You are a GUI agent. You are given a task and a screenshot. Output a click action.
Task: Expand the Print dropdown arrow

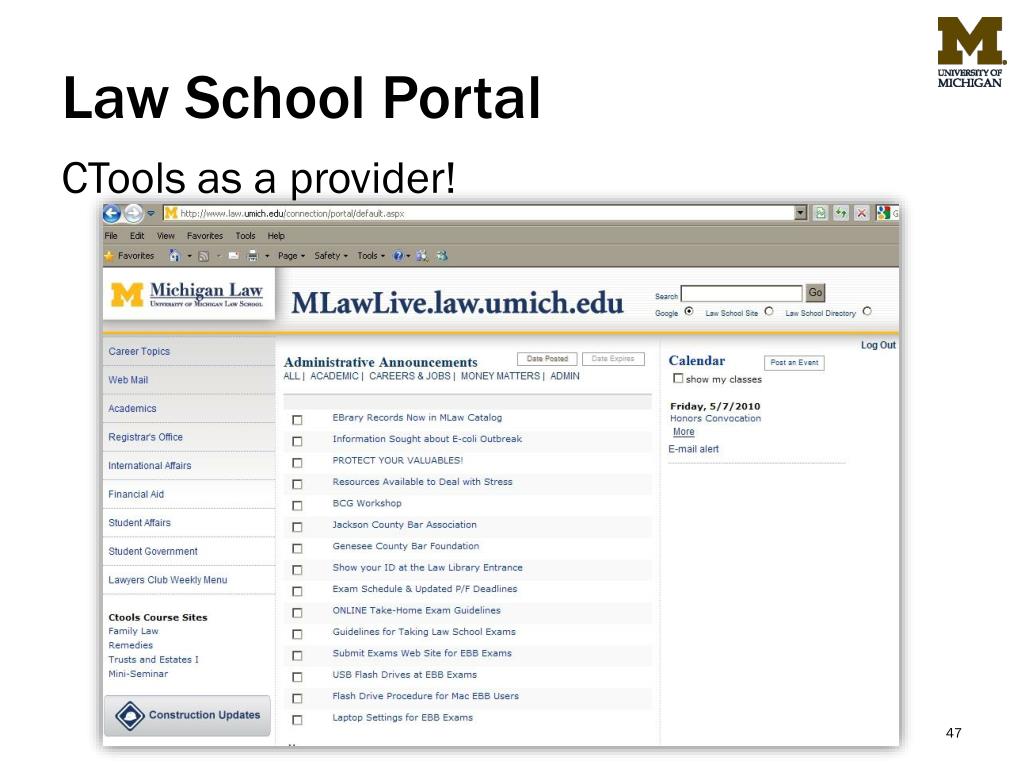click(x=267, y=256)
